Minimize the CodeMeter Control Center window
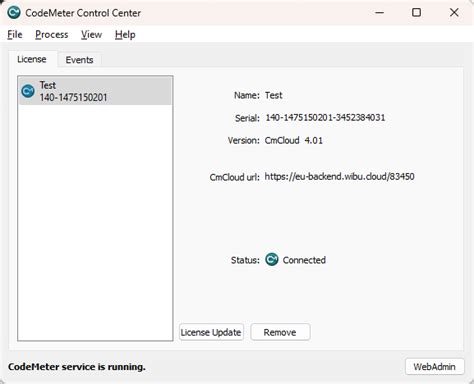This screenshot has height=384, width=474. coord(379,13)
